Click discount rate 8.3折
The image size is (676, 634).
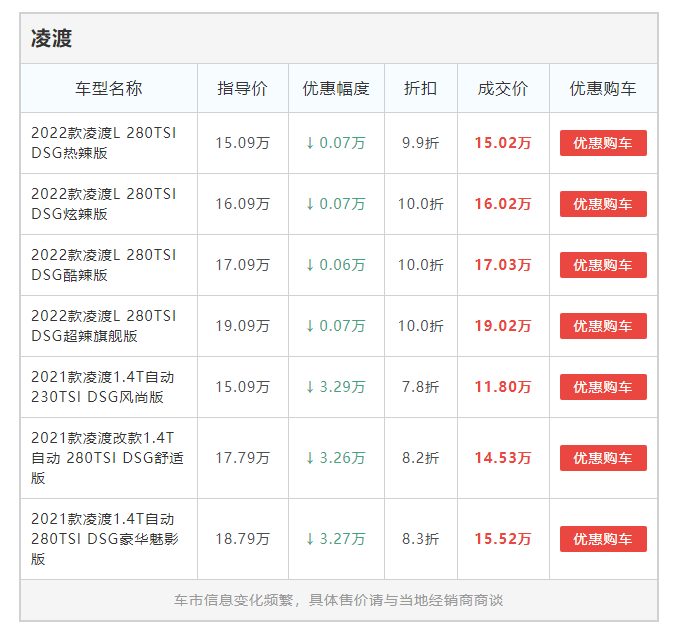click(x=420, y=539)
